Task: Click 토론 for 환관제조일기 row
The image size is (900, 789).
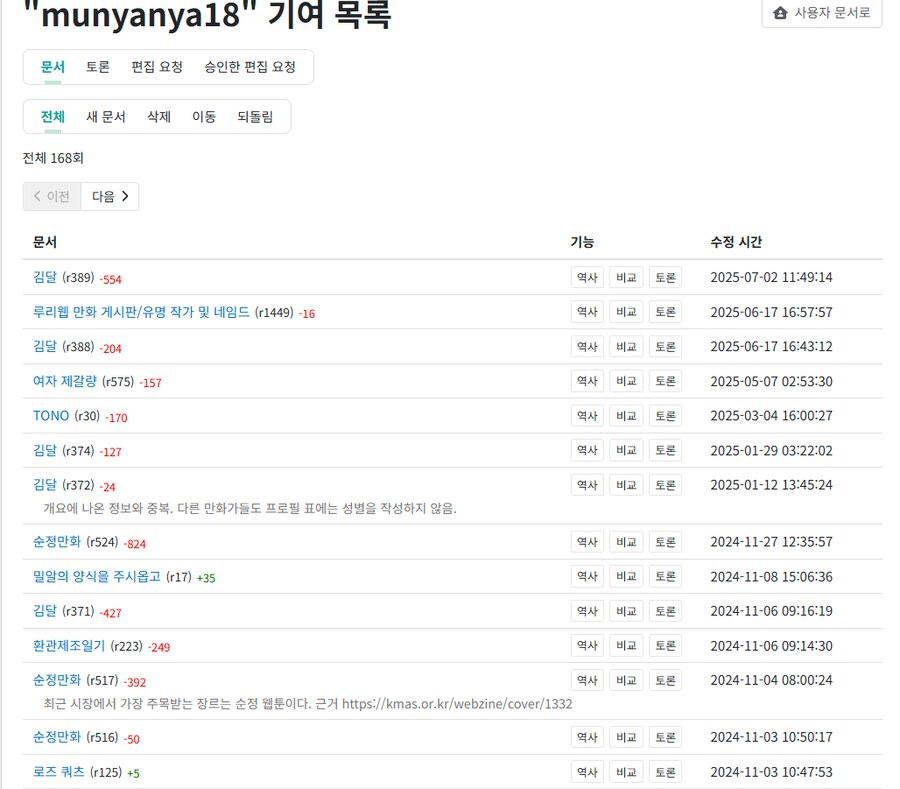Action: coord(665,646)
